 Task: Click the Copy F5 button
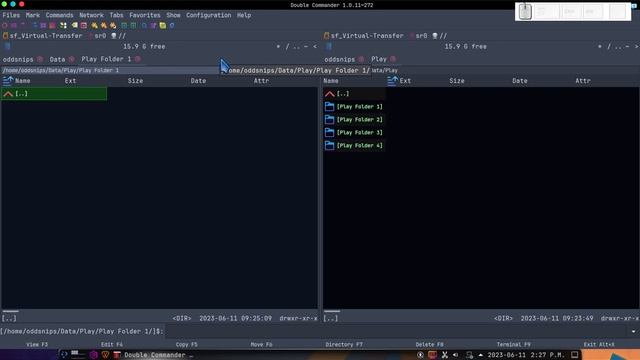coord(187,344)
